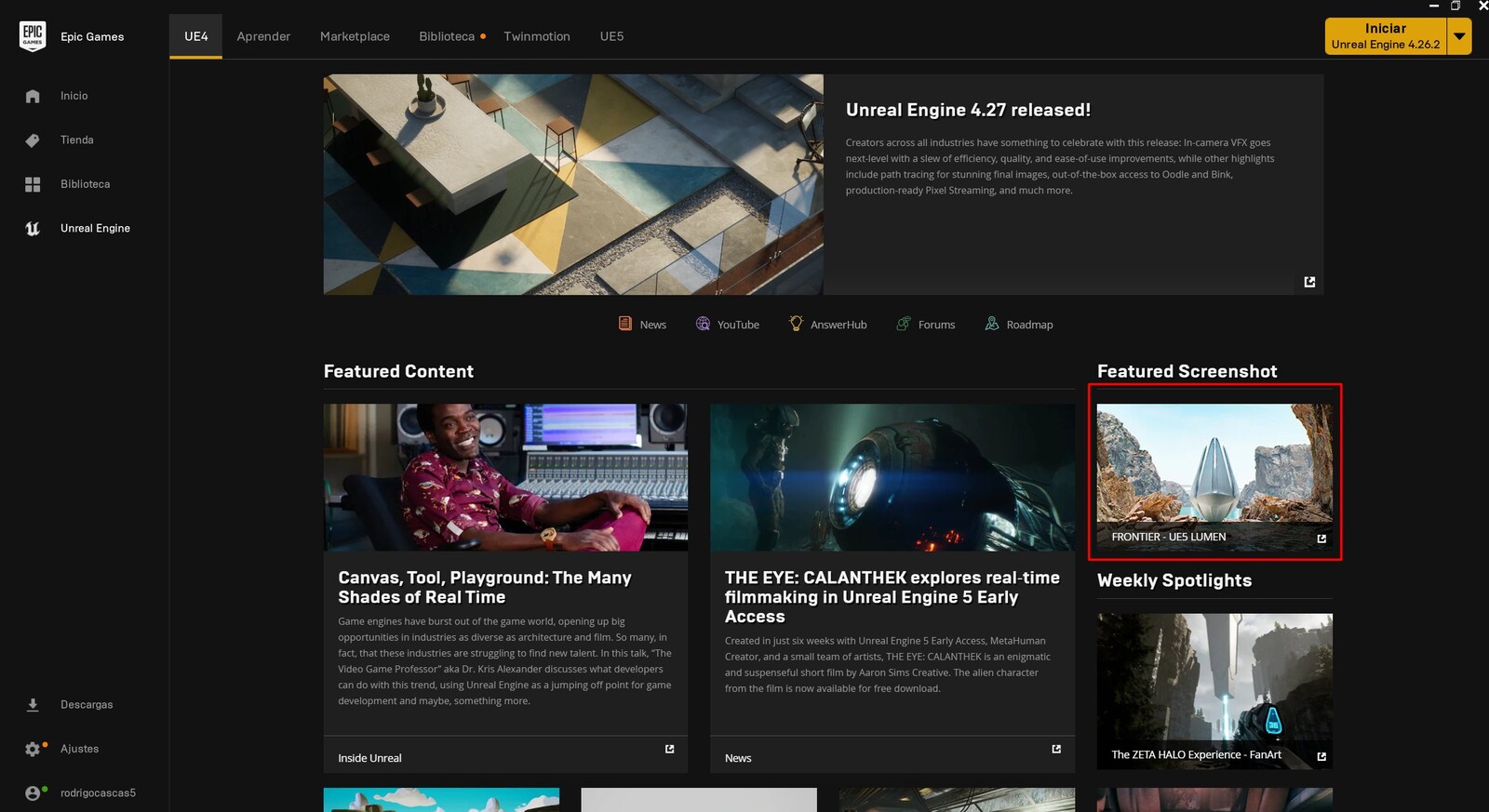Open rodrigocascas5 account label
This screenshot has height=812, width=1489.
pos(98,793)
